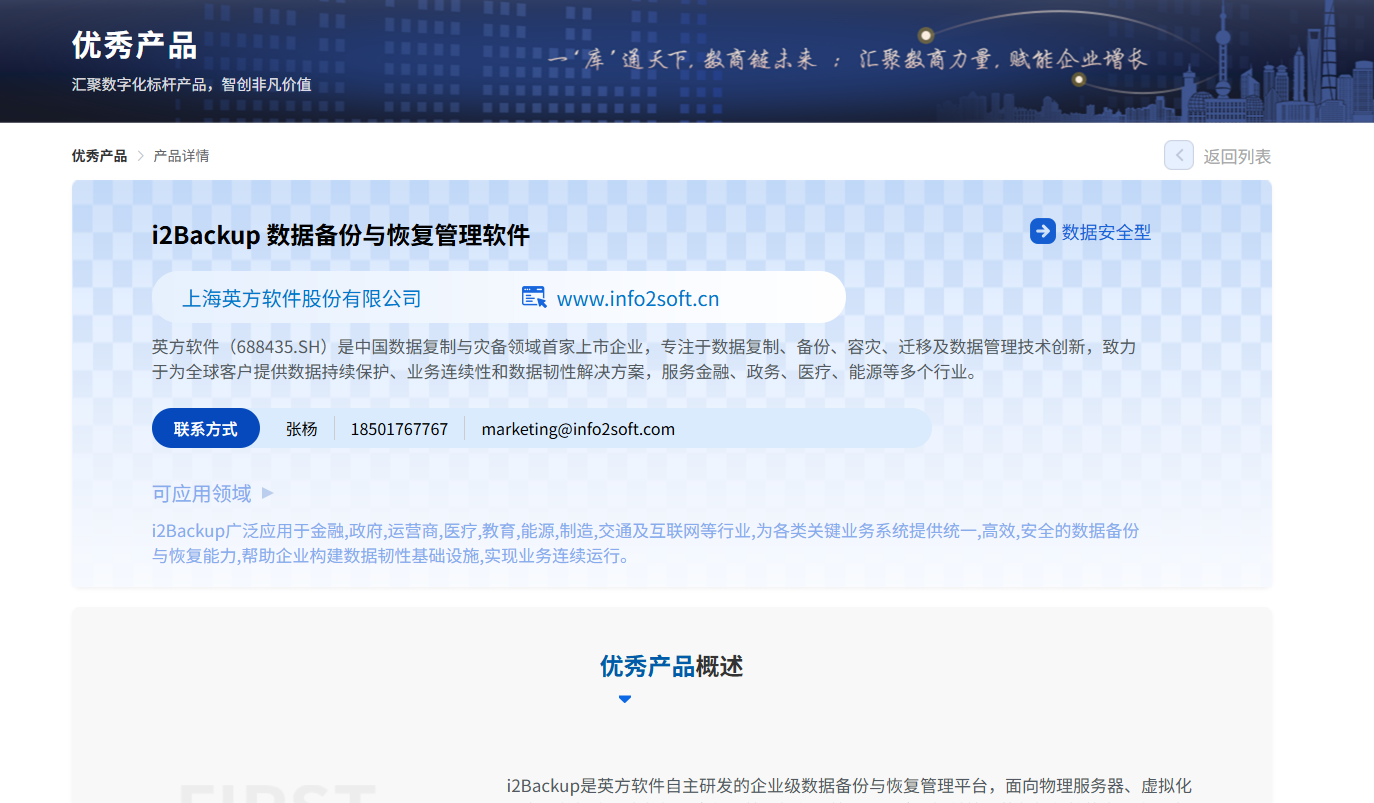This screenshot has height=803, width=1374.
Task: Click the phone number 18501767767
Action: (399, 429)
